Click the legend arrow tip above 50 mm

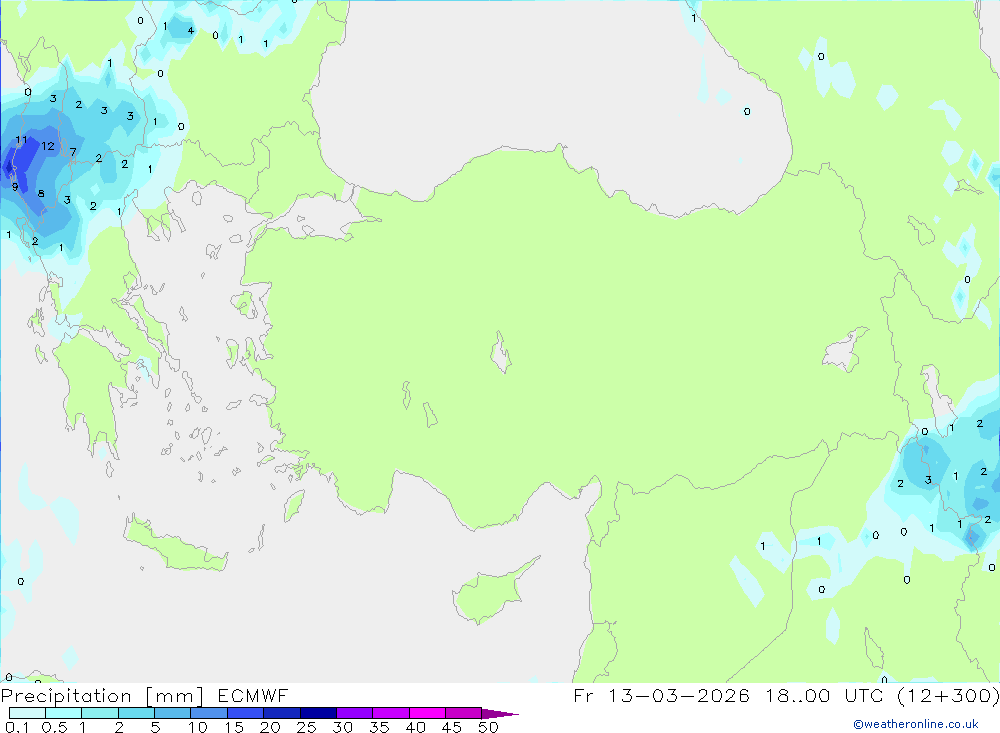click(x=500, y=714)
